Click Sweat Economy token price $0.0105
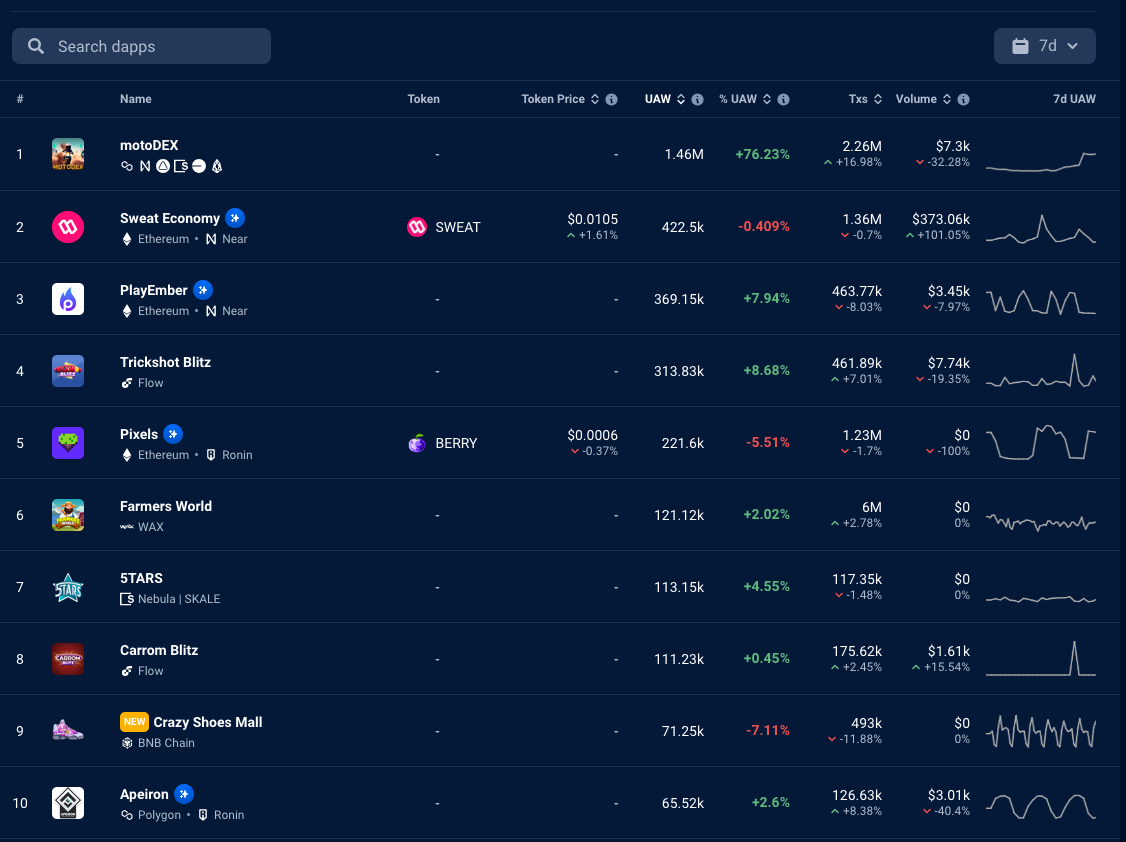The height and width of the screenshot is (842, 1126). (x=592, y=219)
